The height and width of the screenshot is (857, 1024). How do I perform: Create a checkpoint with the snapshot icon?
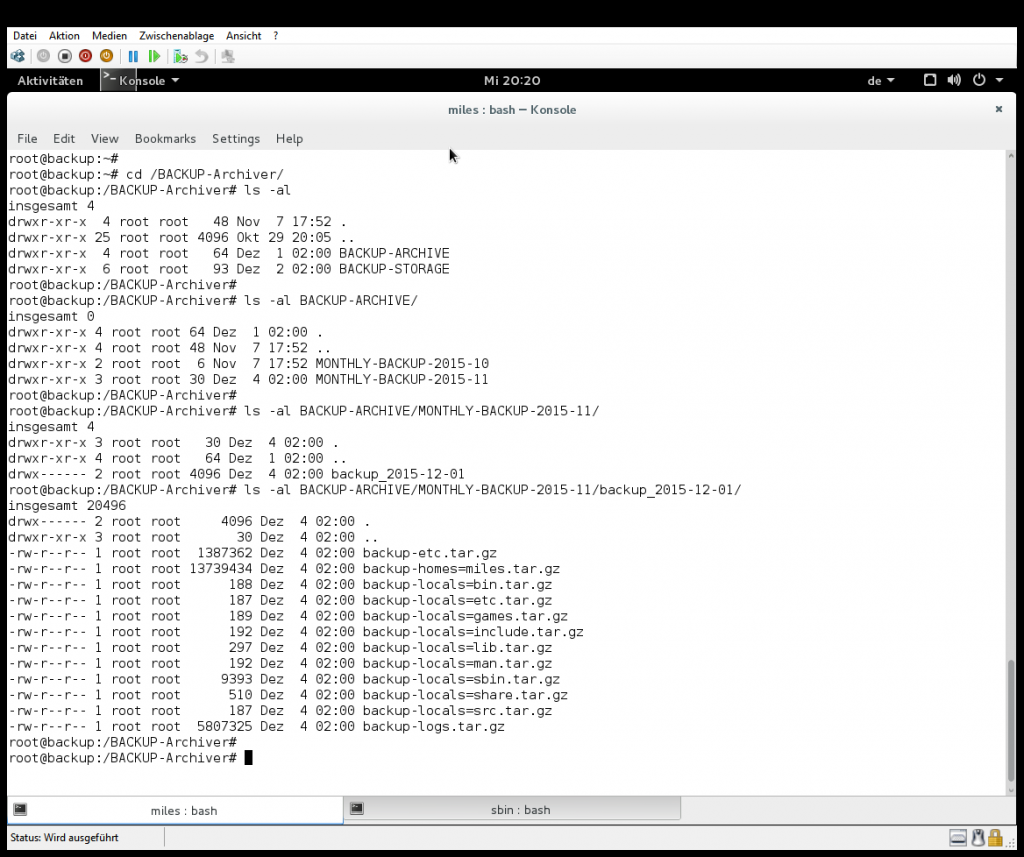pos(181,56)
